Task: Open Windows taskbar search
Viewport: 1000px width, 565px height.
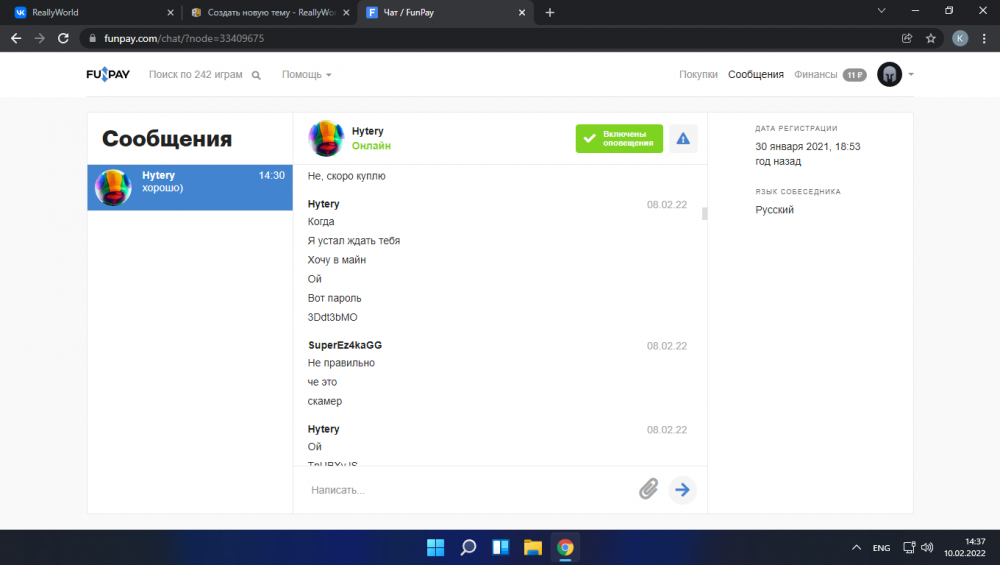Action: click(468, 547)
